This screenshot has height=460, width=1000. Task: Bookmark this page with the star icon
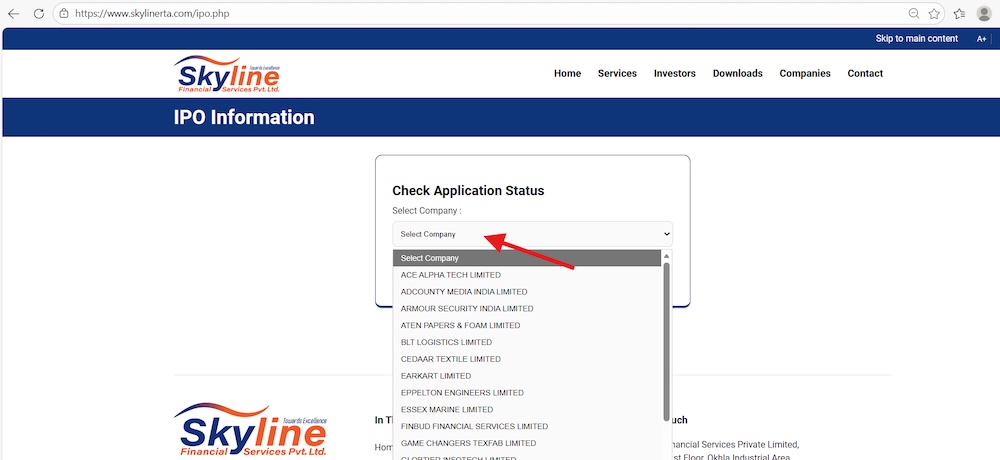pos(934,13)
